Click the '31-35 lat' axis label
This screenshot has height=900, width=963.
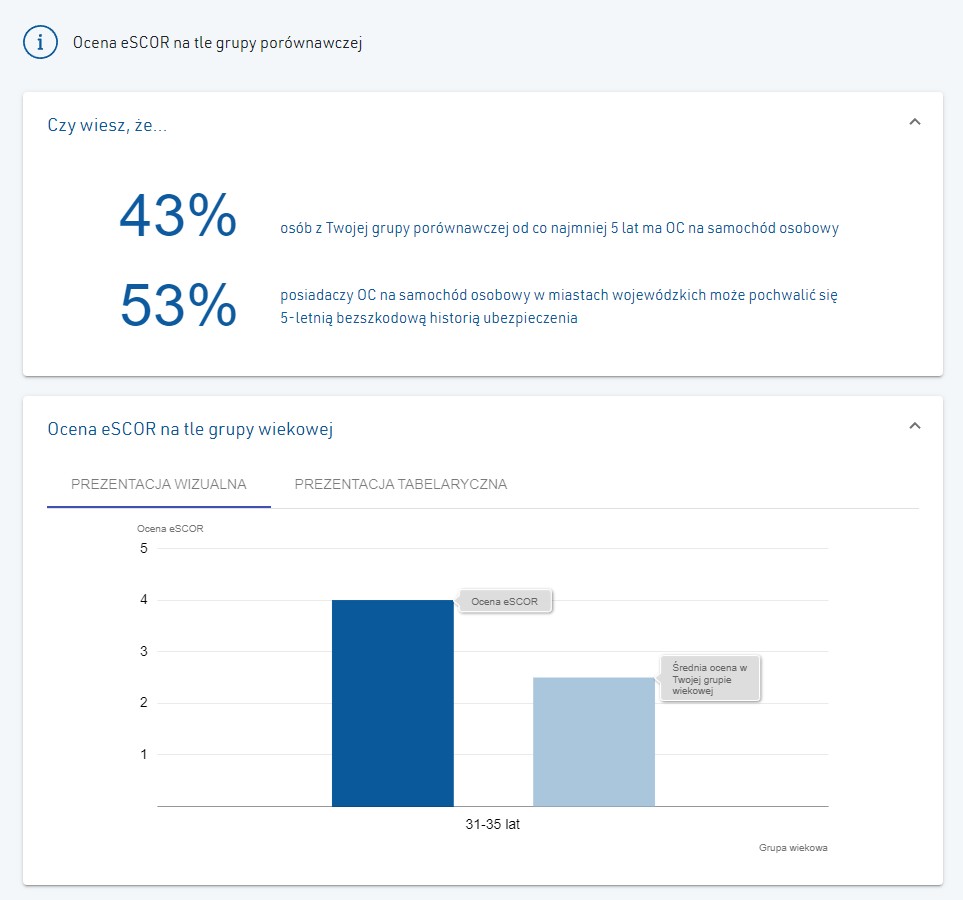493,824
